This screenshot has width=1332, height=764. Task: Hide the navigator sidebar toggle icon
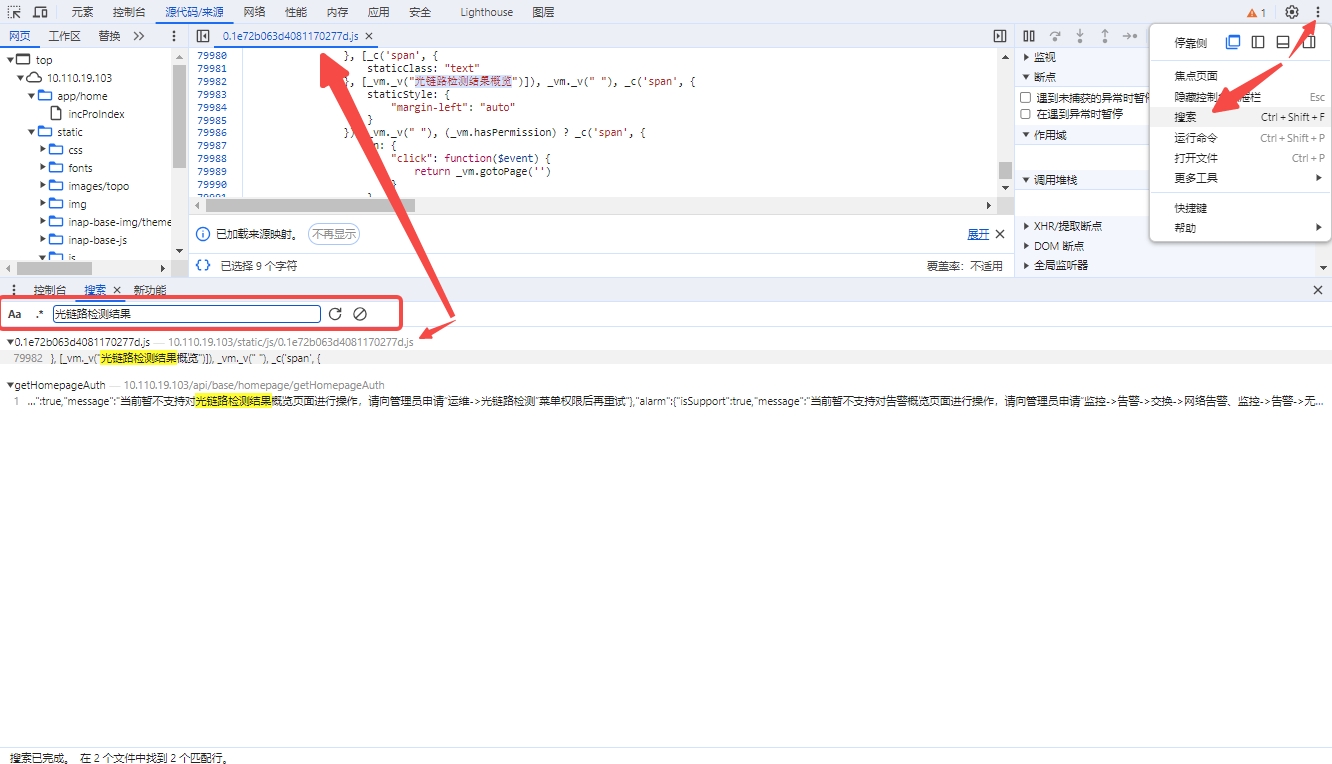pos(203,36)
